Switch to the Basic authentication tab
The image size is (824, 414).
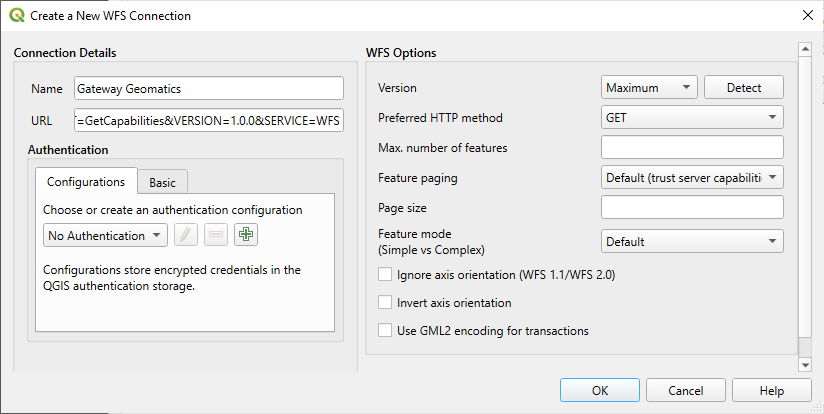click(162, 182)
